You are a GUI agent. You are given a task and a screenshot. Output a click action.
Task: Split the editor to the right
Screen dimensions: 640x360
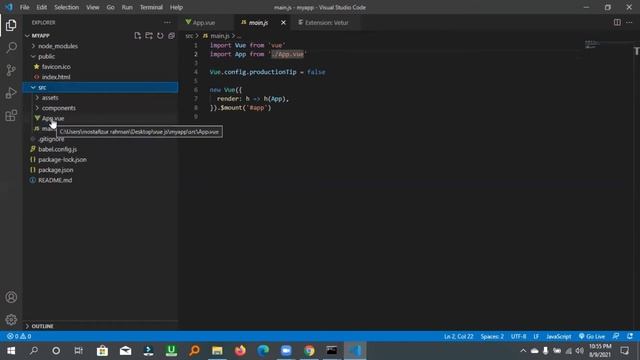(x=617, y=22)
